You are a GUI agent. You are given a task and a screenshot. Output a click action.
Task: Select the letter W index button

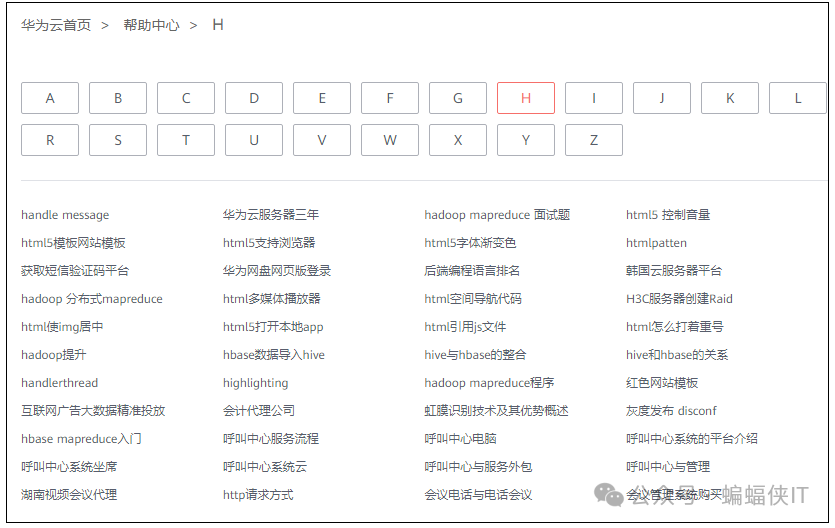[x=390, y=140]
